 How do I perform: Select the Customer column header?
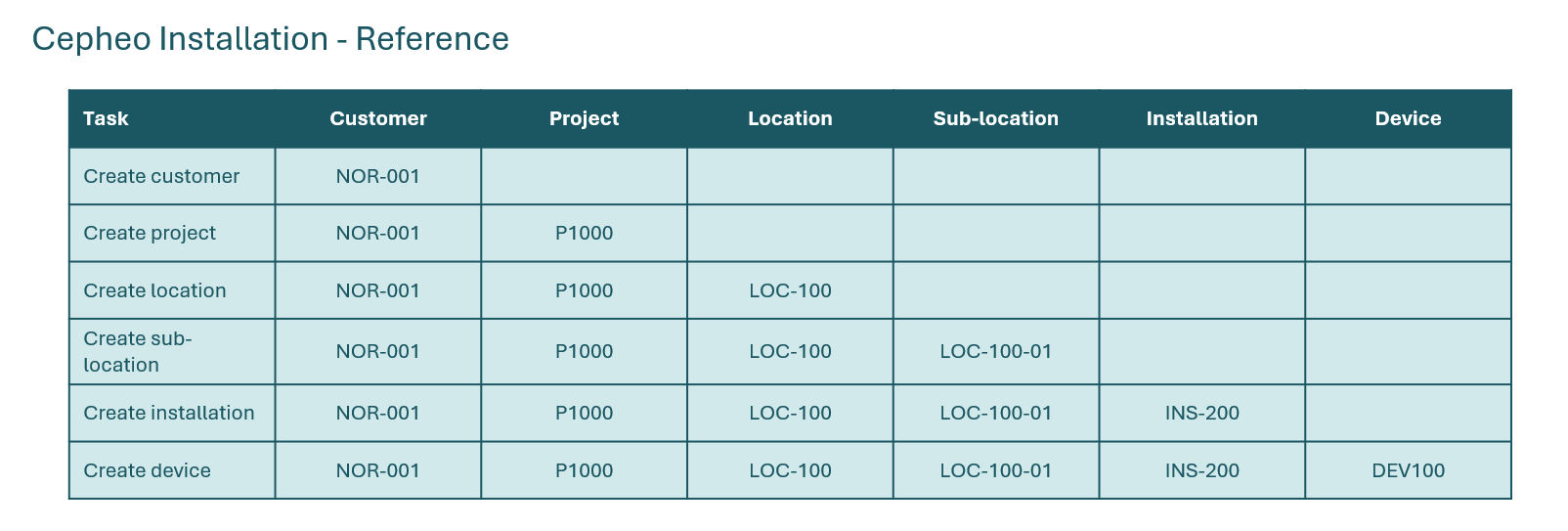(x=378, y=118)
